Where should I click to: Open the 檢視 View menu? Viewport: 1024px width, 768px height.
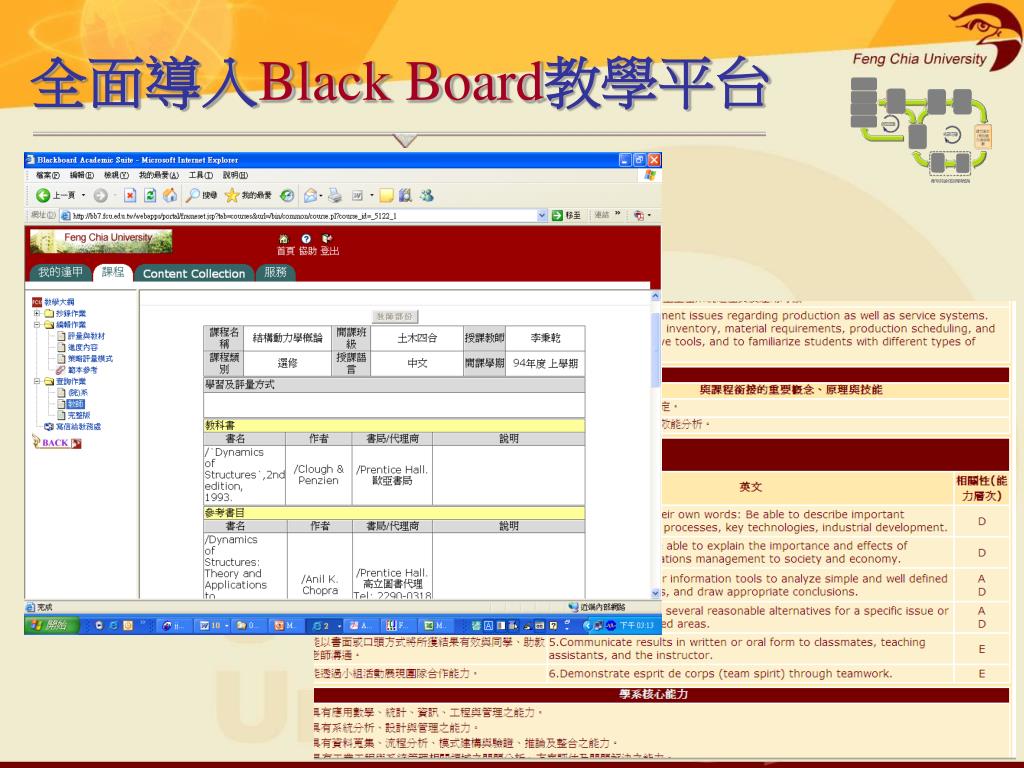click(x=116, y=176)
